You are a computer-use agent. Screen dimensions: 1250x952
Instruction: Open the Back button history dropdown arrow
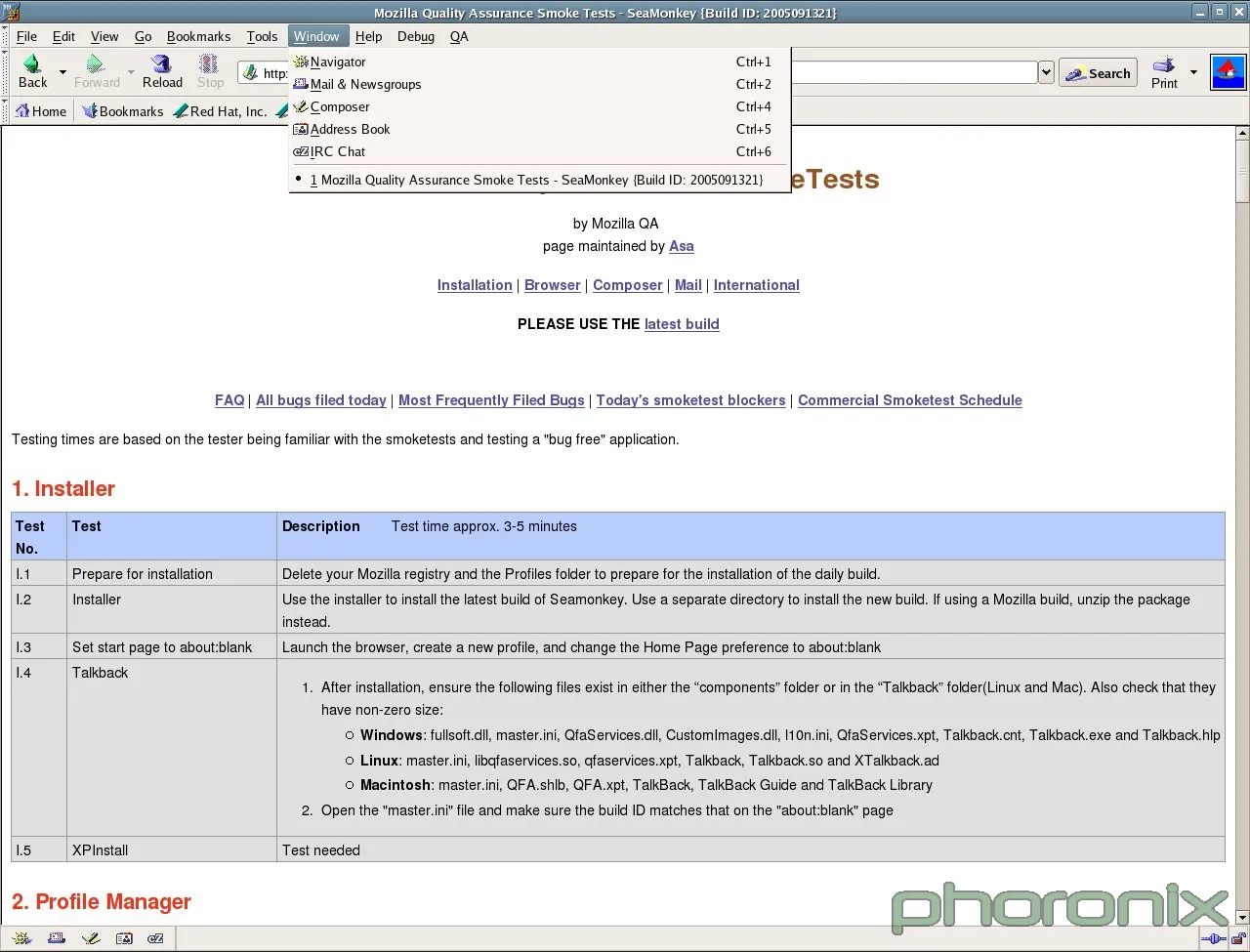pos(62,72)
